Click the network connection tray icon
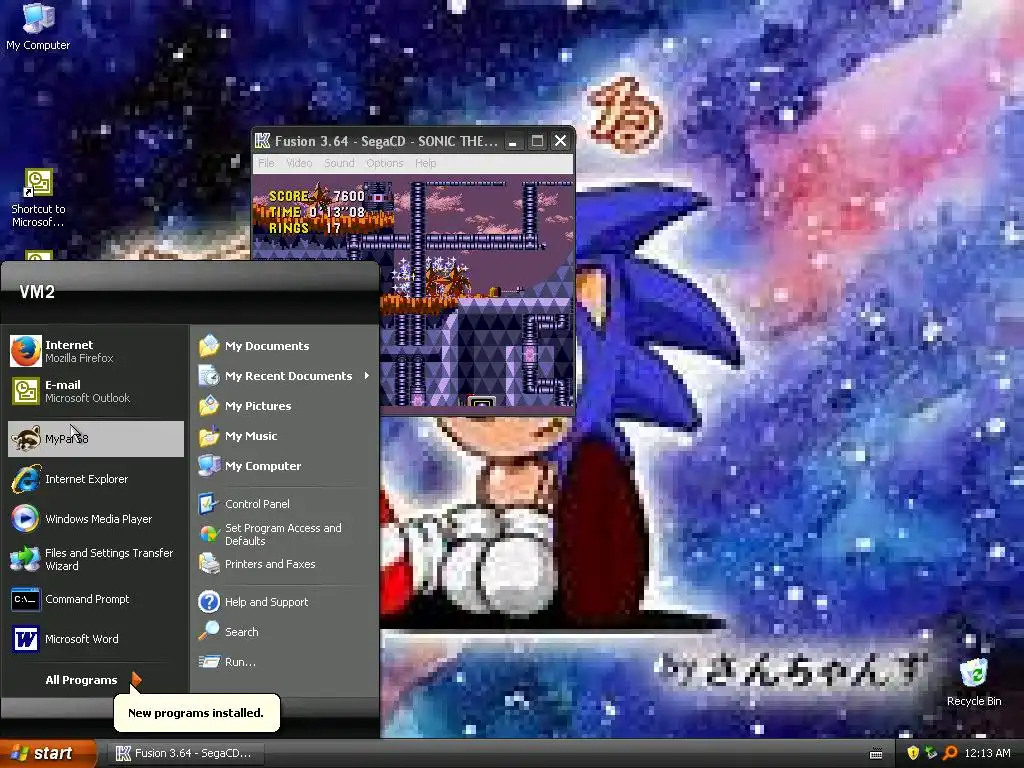1024x768 pixels. (931, 753)
